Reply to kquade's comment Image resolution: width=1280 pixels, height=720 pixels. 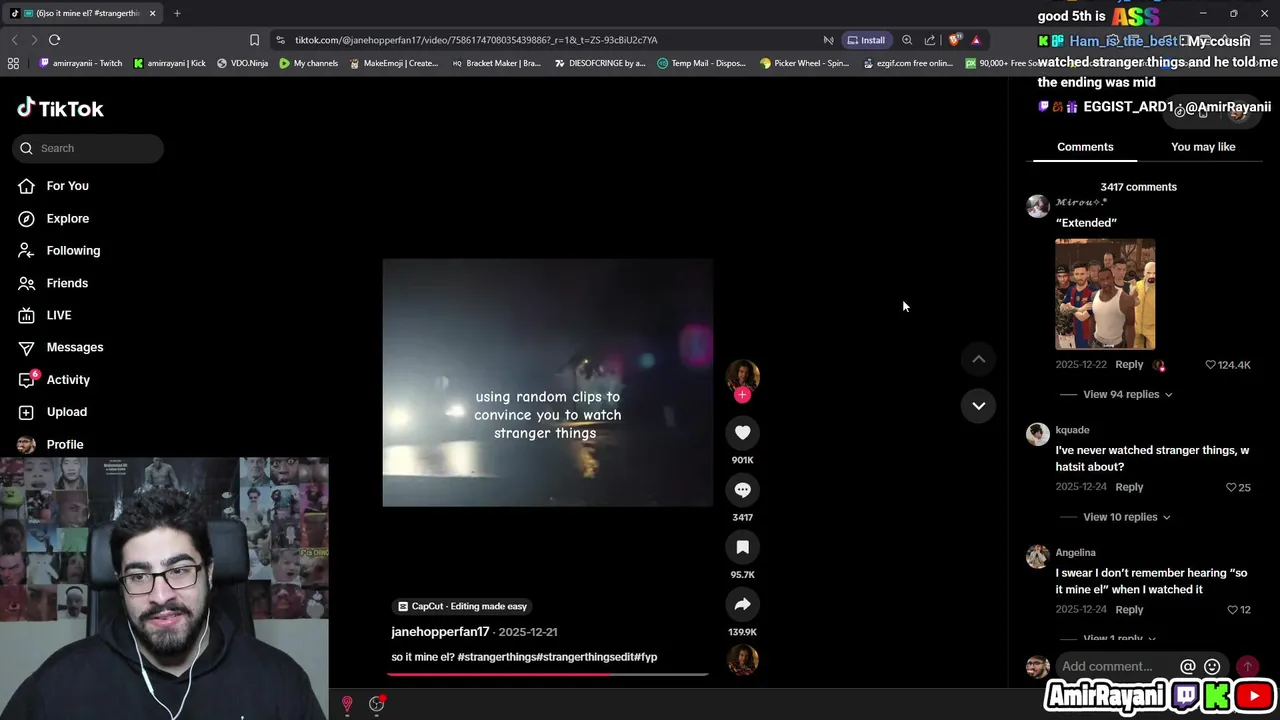click(x=1129, y=487)
